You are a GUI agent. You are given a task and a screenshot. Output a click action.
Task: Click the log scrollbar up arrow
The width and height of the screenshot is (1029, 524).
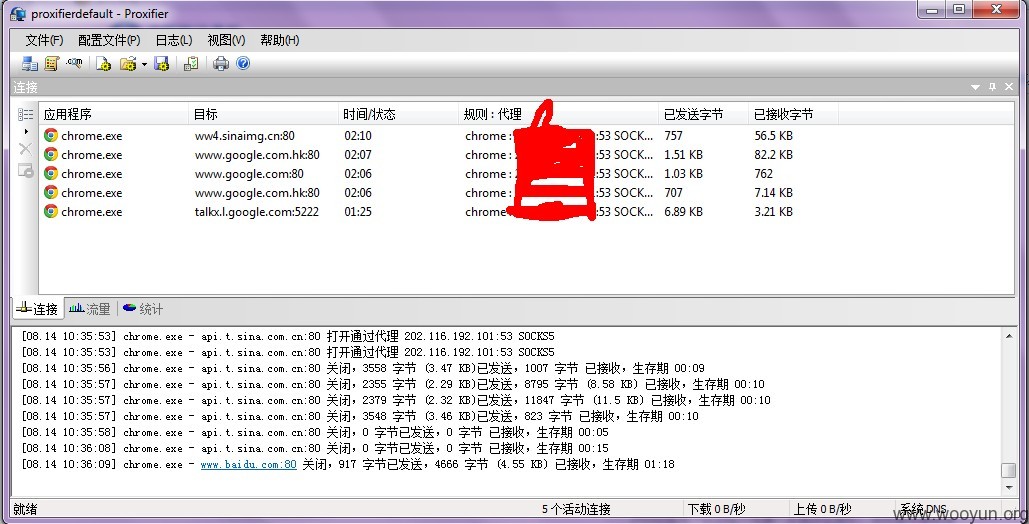[x=1009, y=337]
